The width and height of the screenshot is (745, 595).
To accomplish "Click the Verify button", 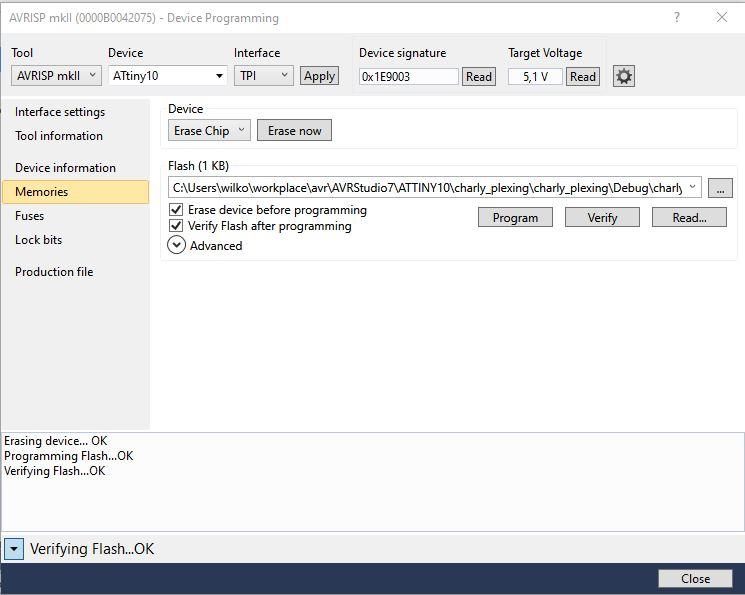I will [x=602, y=217].
